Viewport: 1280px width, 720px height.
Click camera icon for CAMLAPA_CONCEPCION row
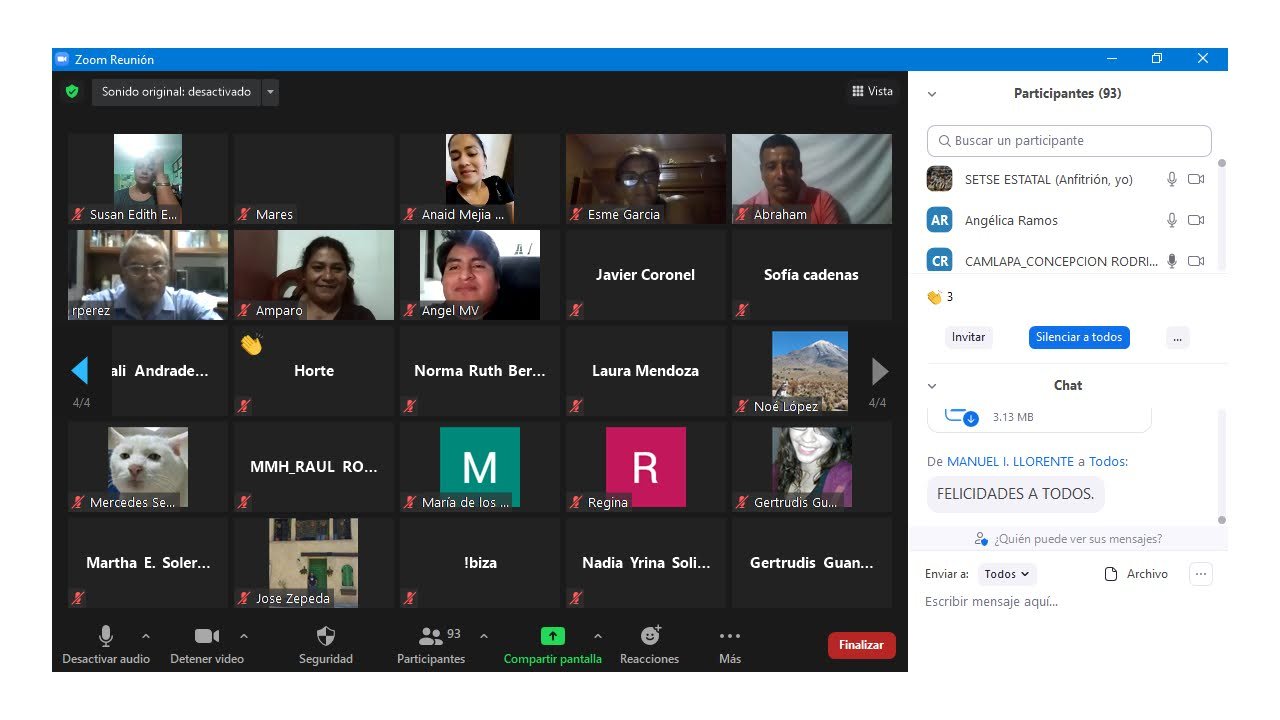pyautogui.click(x=1196, y=261)
